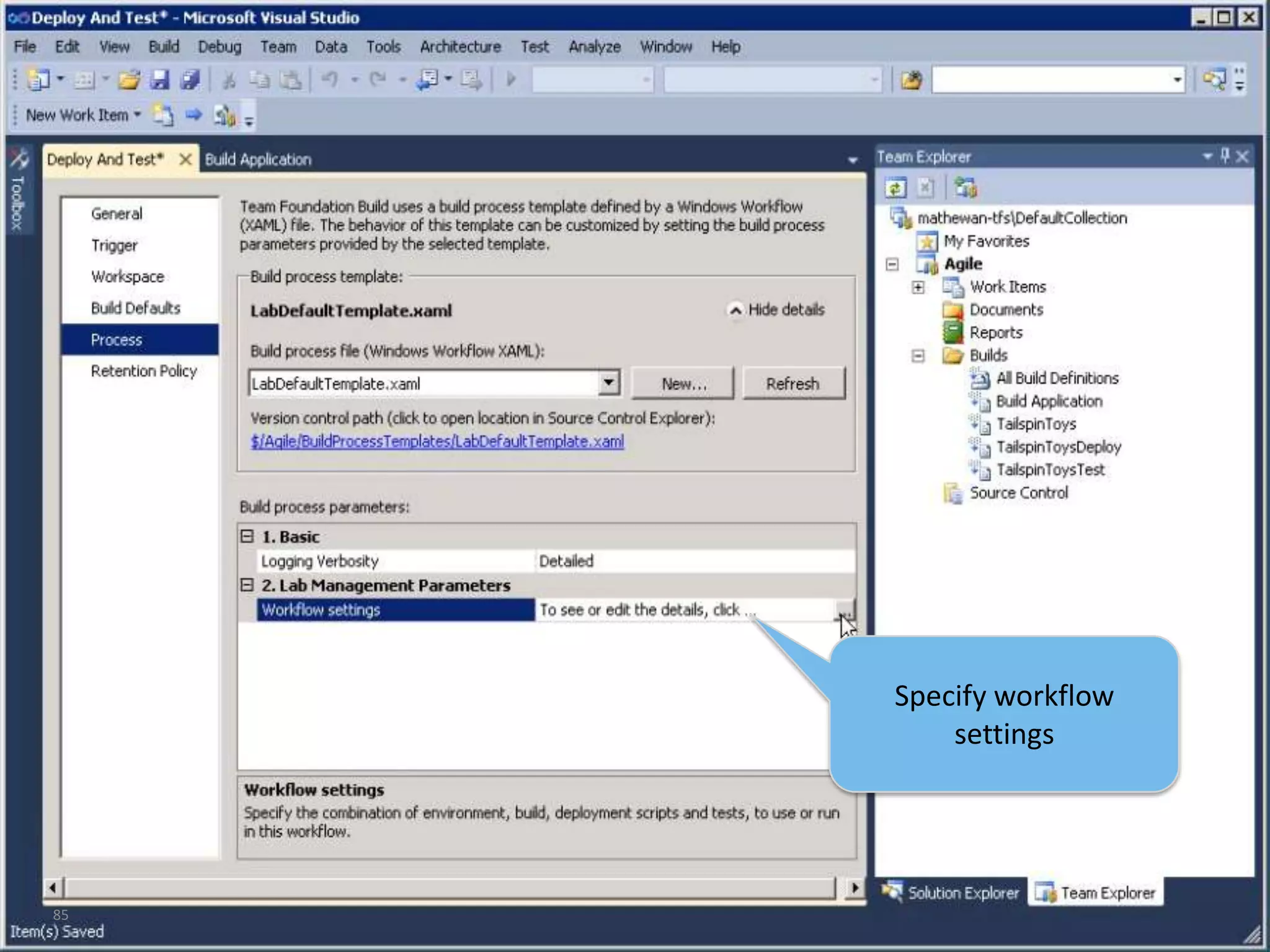Click the New Project toolbar icon
This screenshot has height=952, width=1270.
[x=38, y=79]
